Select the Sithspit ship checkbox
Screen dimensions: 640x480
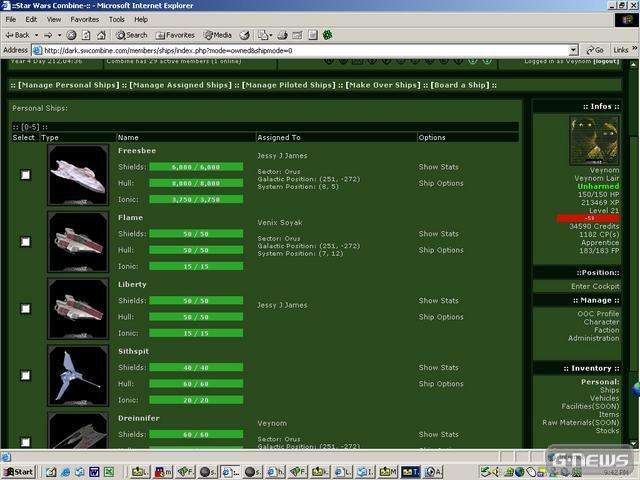tap(25, 376)
